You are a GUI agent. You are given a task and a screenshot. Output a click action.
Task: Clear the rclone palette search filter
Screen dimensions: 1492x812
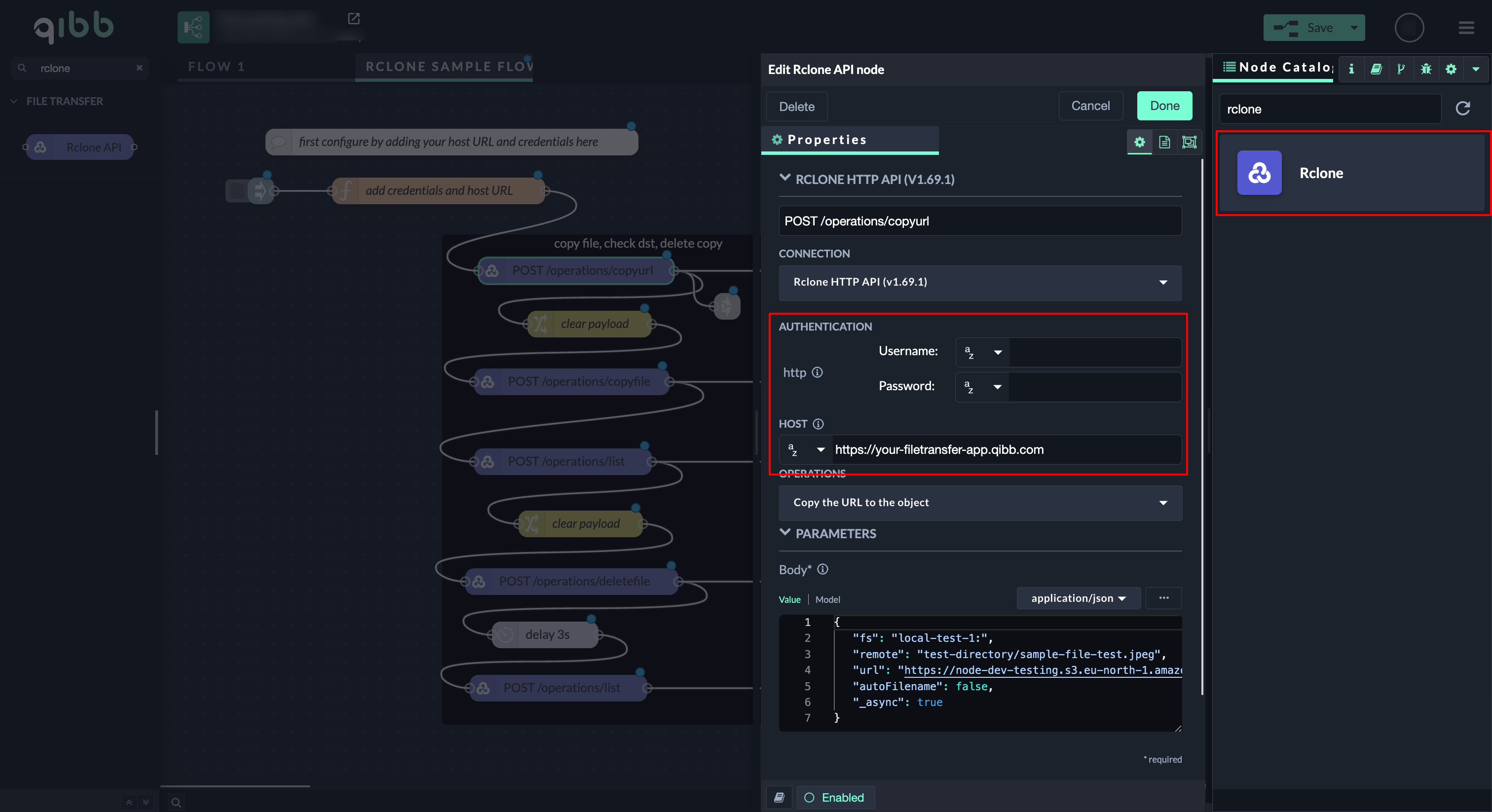(139, 68)
